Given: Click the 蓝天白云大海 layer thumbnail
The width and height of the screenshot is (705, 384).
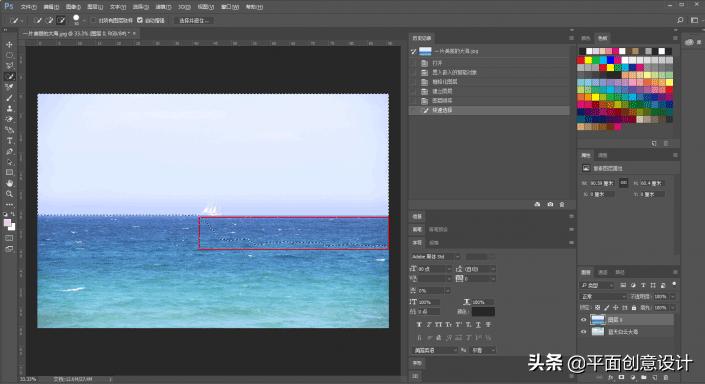Looking at the screenshot, I should (598, 332).
